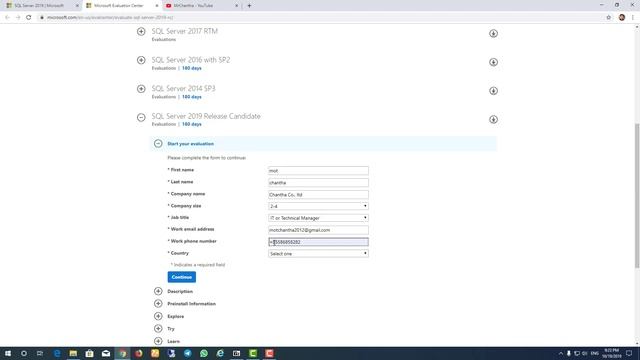Open WhatsApp from taskbar
Image resolution: width=640 pixels, height=360 pixels.
[204, 353]
